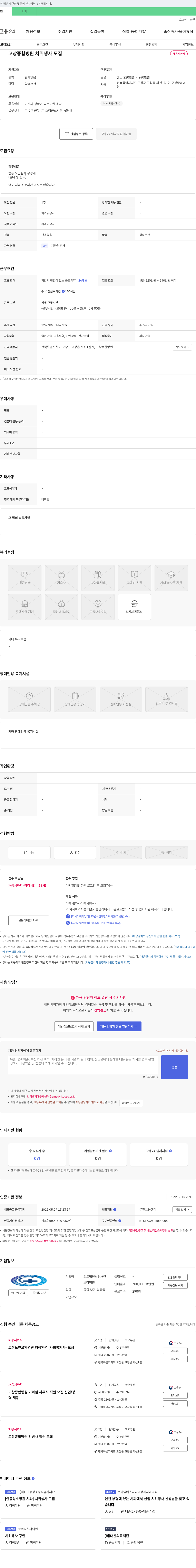Select the 차량대출제도 icon
The height and width of the screenshot is (1568, 196).
61,607
